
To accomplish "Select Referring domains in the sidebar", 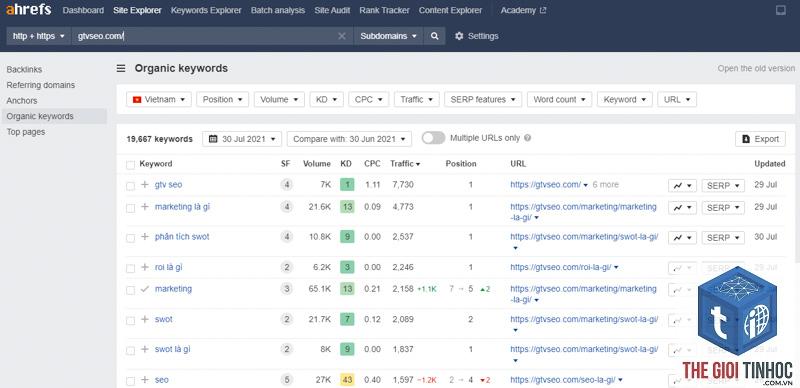I will pyautogui.click(x=41, y=85).
